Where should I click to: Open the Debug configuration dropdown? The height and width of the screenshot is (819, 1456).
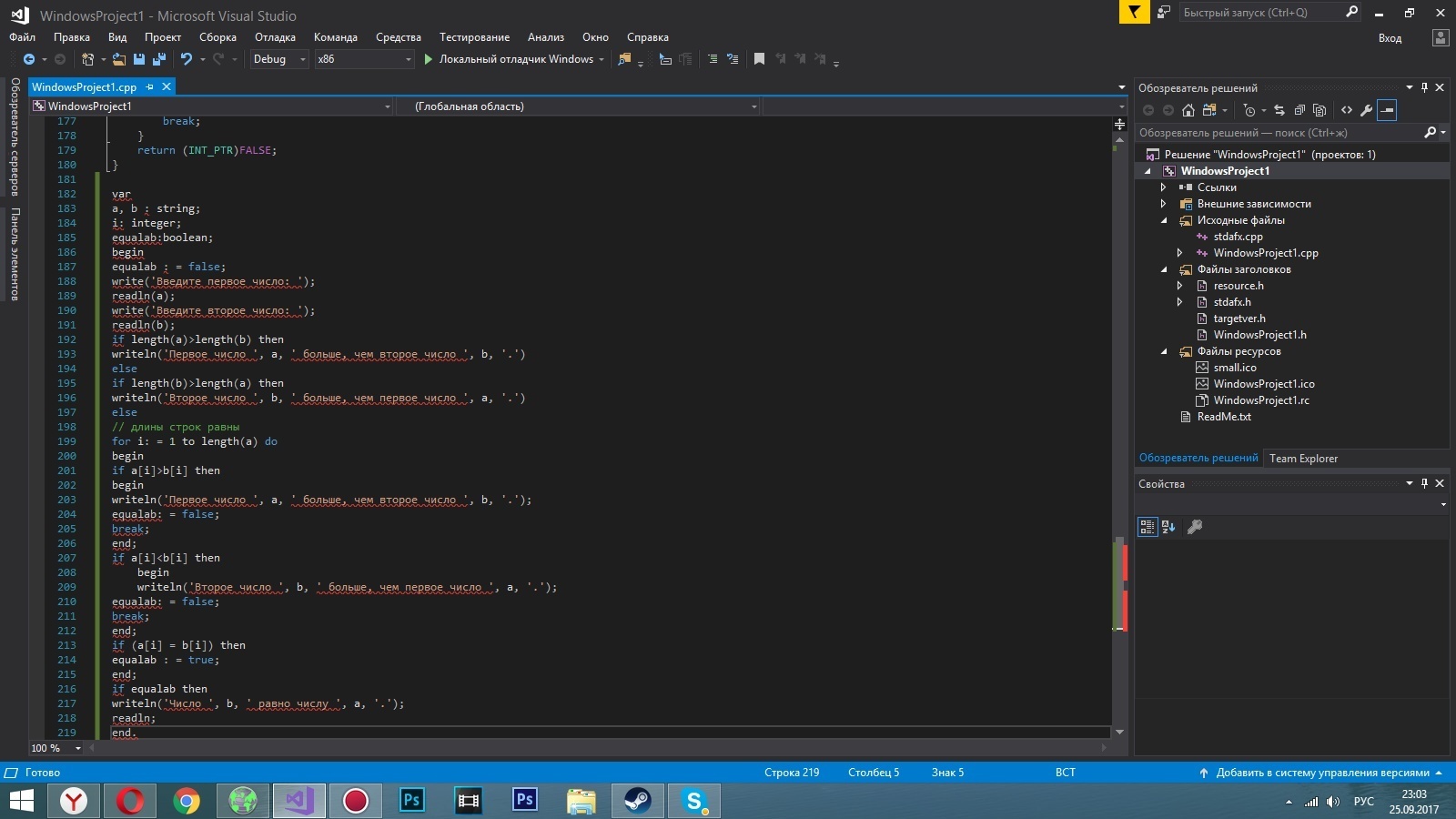point(280,59)
